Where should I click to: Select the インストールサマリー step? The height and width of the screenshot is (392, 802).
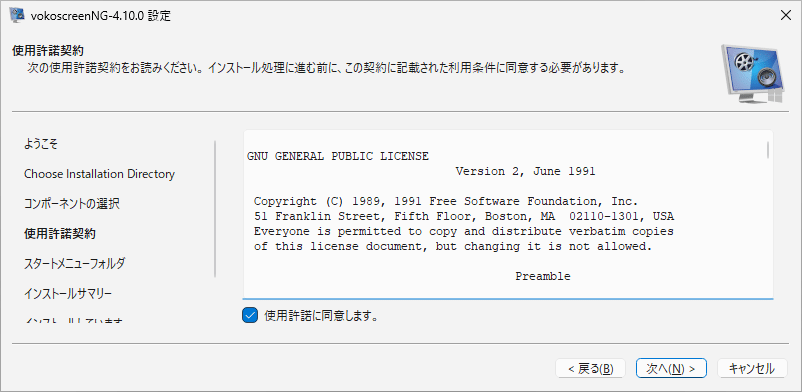(x=68, y=294)
